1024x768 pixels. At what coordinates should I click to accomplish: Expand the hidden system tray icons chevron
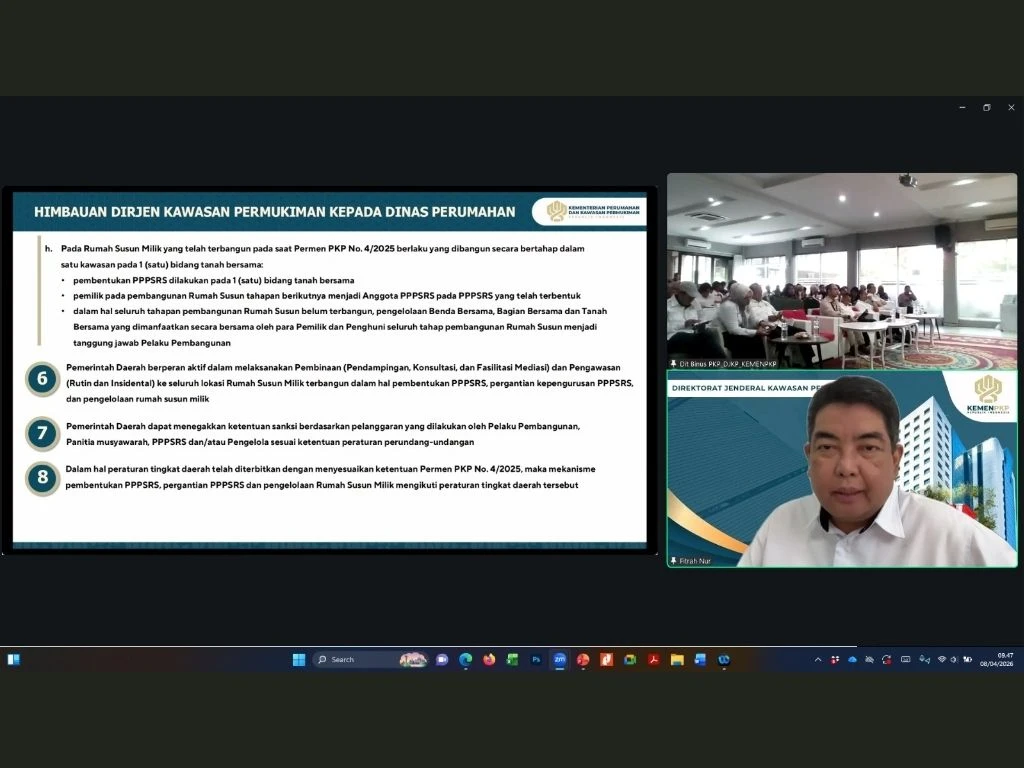(x=818, y=660)
